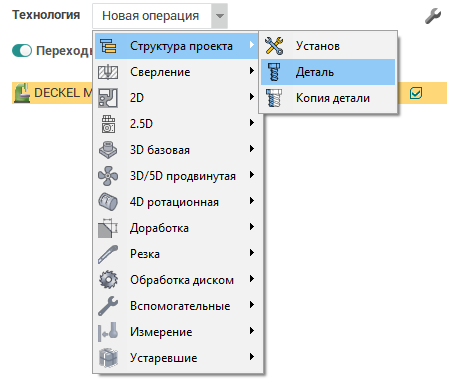Viewport: 453px width, 382px height.
Task: Click the Копия детали bolt icon
Action: tap(274, 98)
